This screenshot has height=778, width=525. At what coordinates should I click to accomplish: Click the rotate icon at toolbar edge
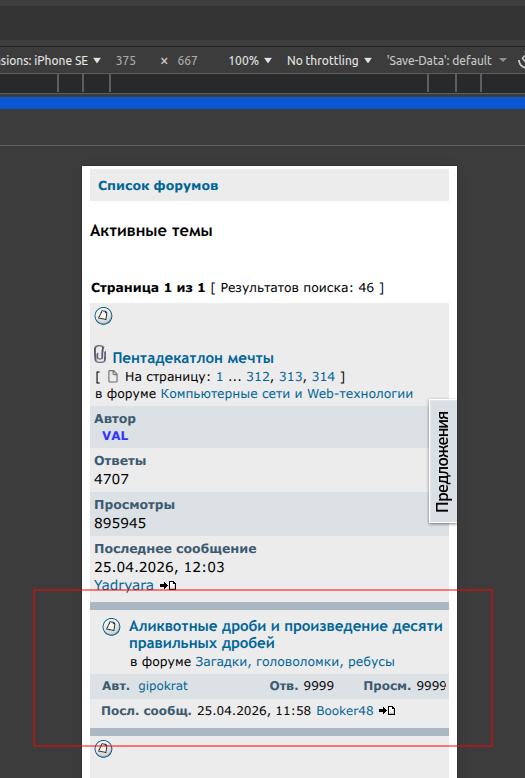[x=521, y=61]
